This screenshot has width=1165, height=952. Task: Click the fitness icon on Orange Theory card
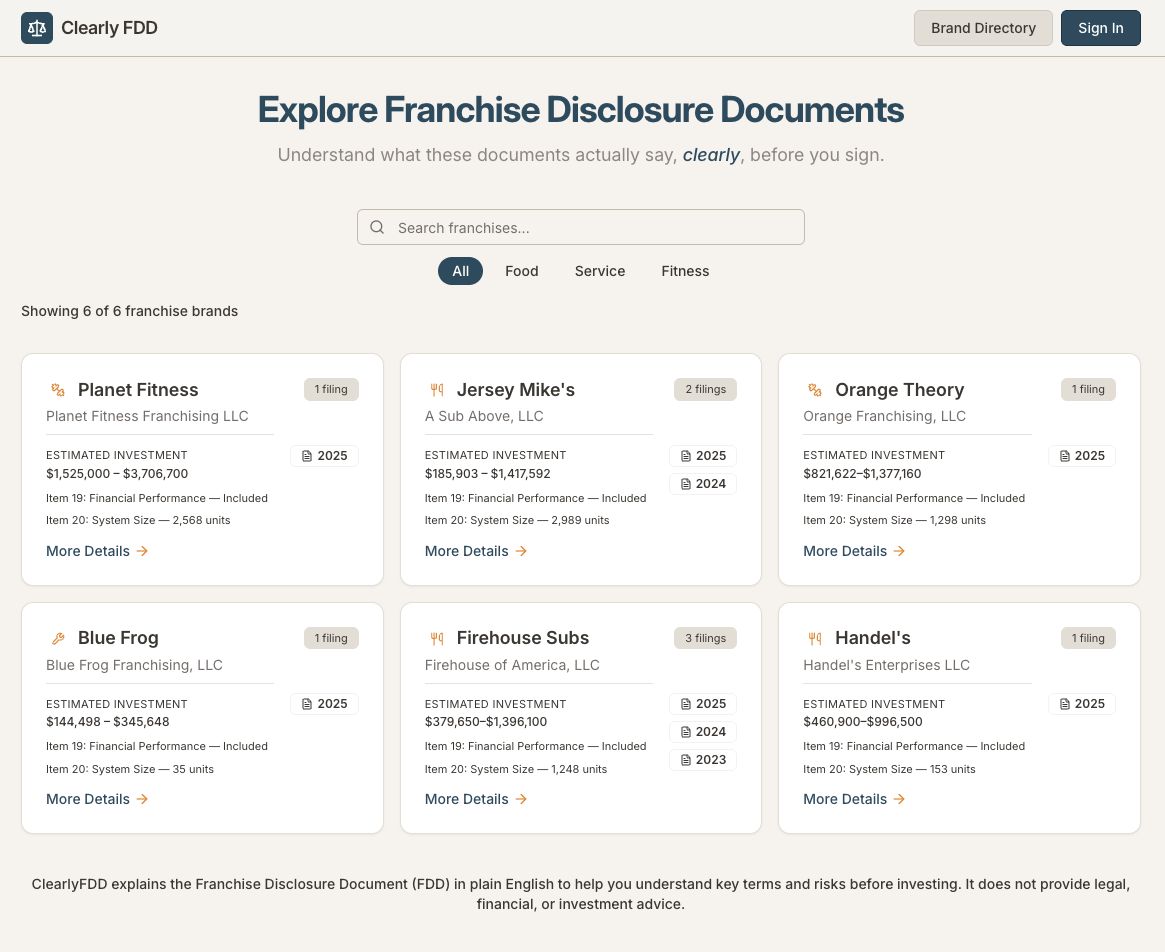point(814,389)
